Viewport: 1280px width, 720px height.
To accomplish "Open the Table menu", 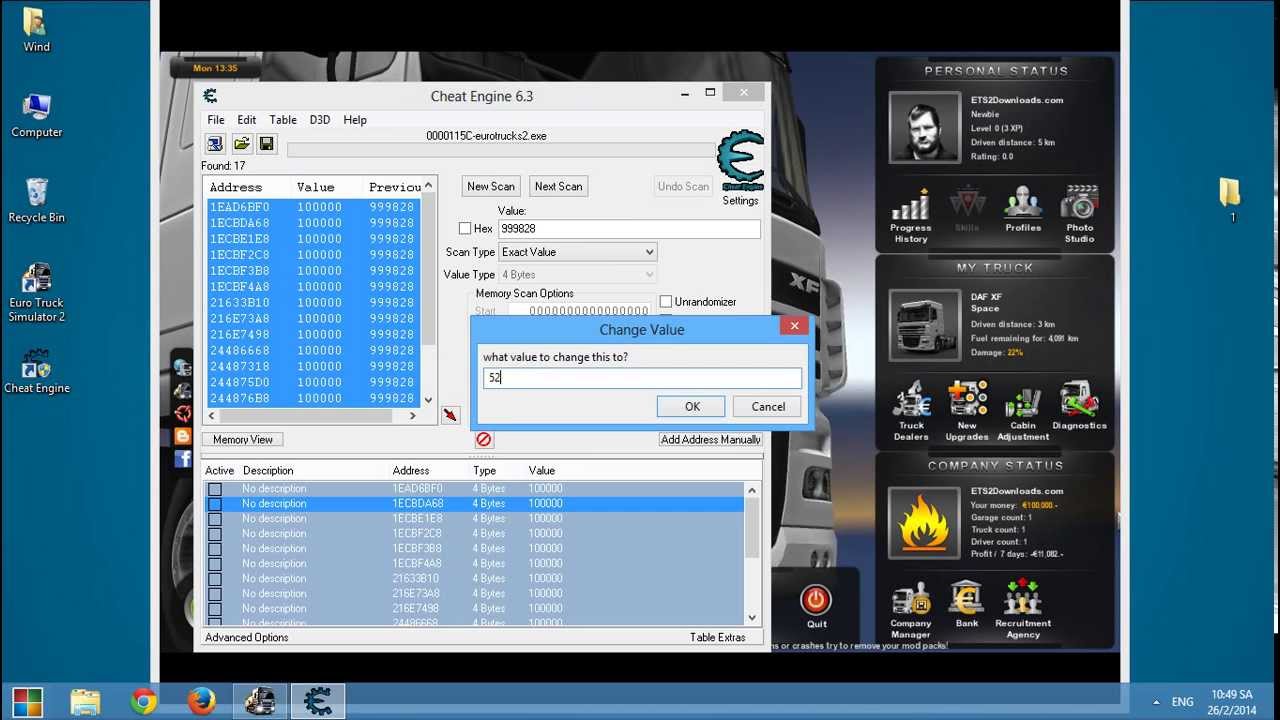I will [x=283, y=119].
